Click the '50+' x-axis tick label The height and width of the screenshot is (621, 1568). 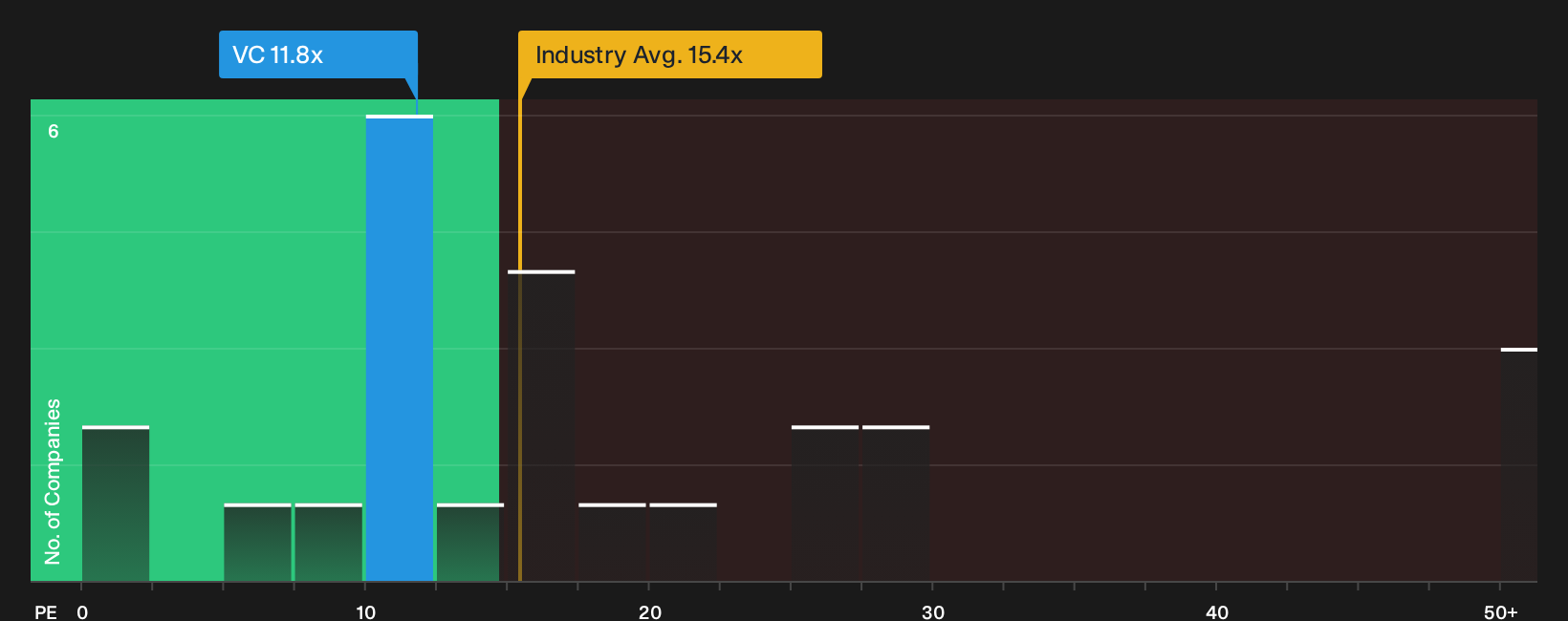click(1501, 612)
